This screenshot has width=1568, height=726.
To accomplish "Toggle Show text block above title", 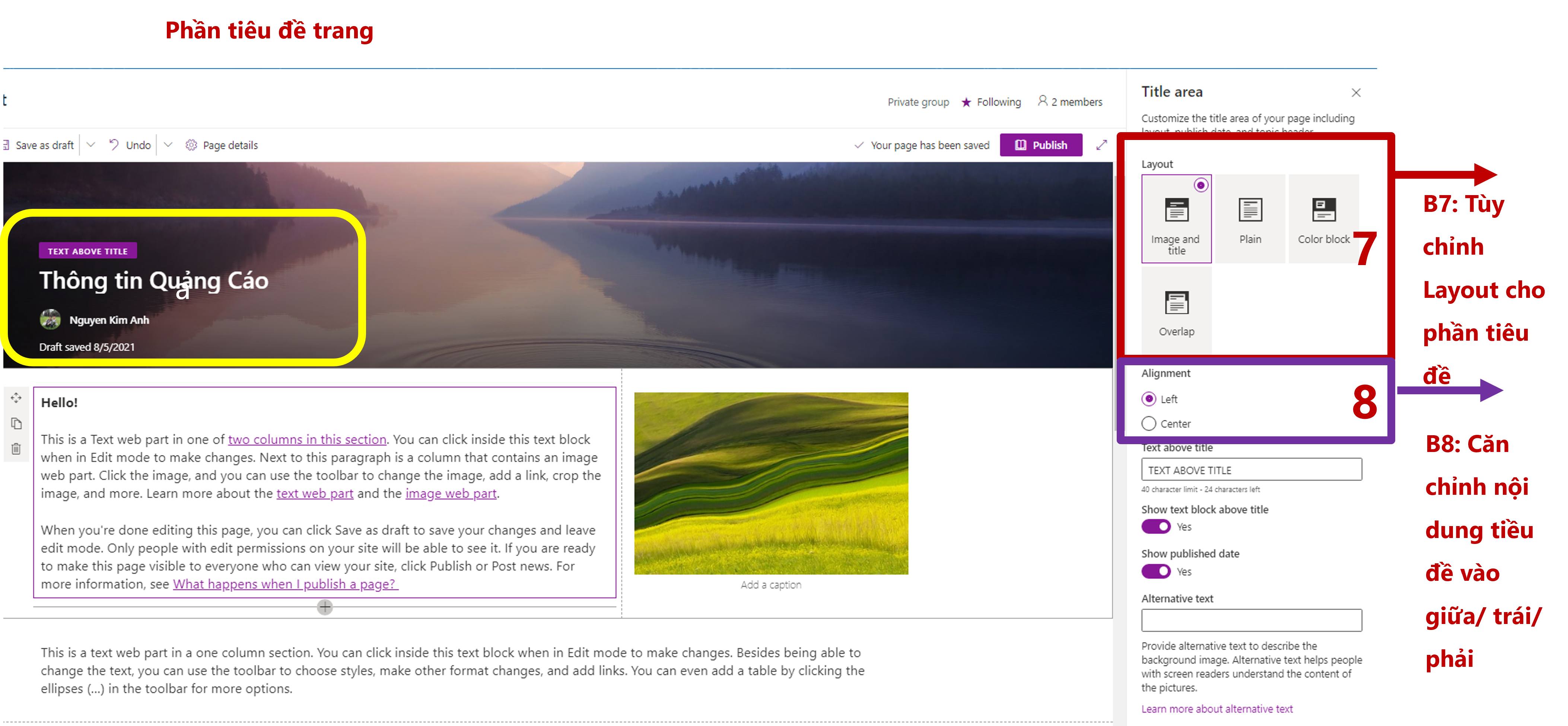I will coord(1155,526).
